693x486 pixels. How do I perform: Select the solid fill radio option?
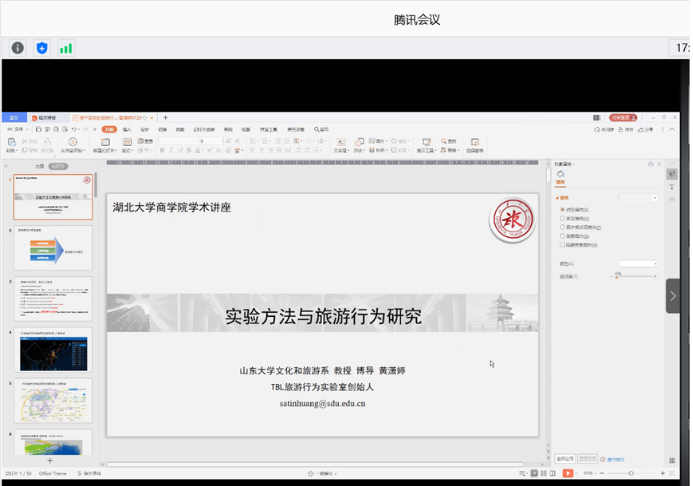pyautogui.click(x=562, y=209)
